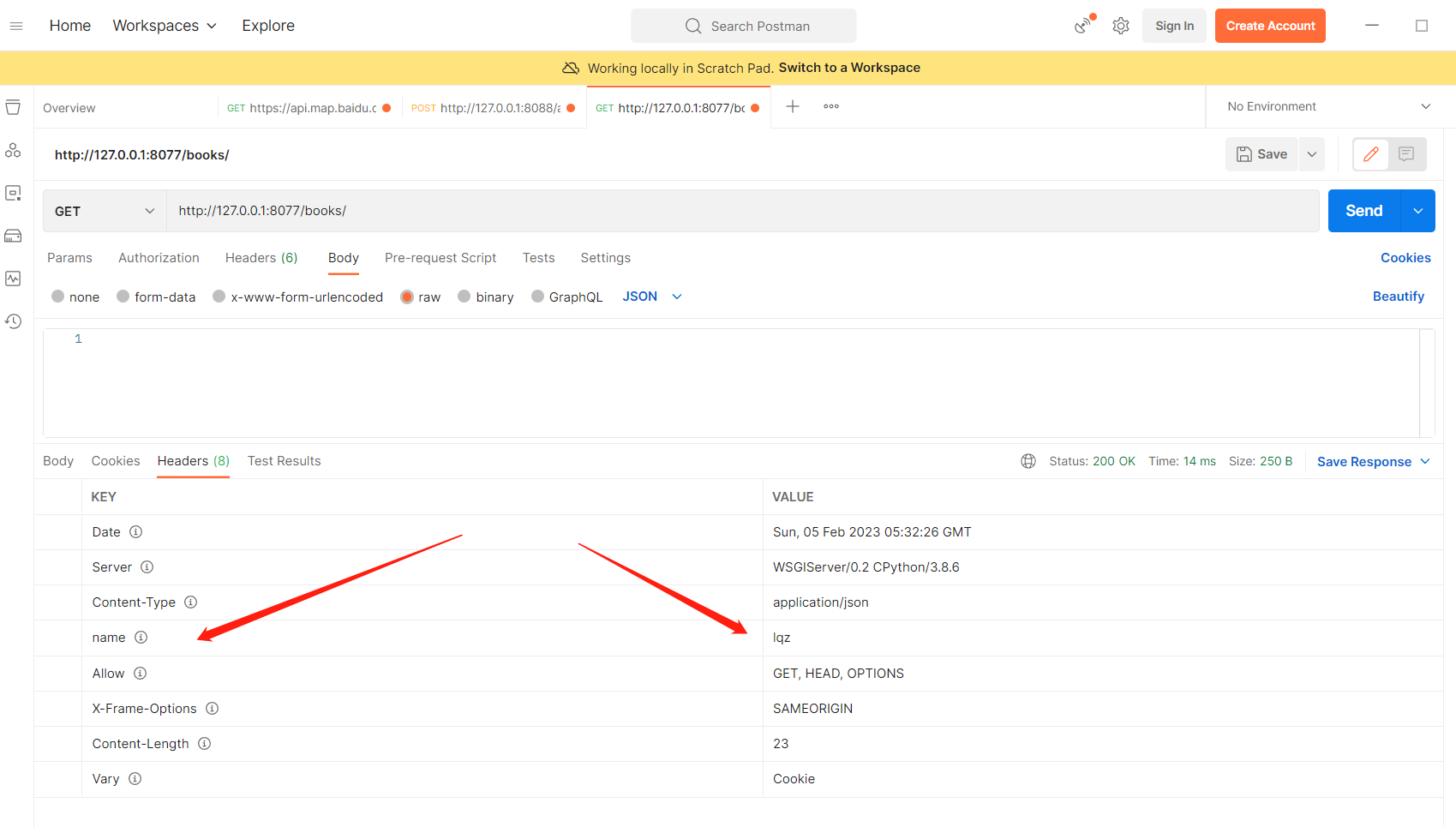Click info icon next to Allow header

pyautogui.click(x=140, y=673)
